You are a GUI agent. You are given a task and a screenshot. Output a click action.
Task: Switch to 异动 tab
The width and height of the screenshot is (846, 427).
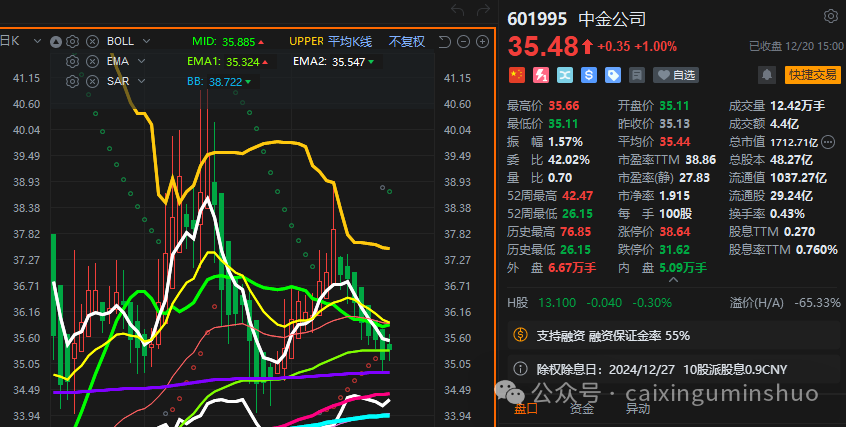point(637,409)
